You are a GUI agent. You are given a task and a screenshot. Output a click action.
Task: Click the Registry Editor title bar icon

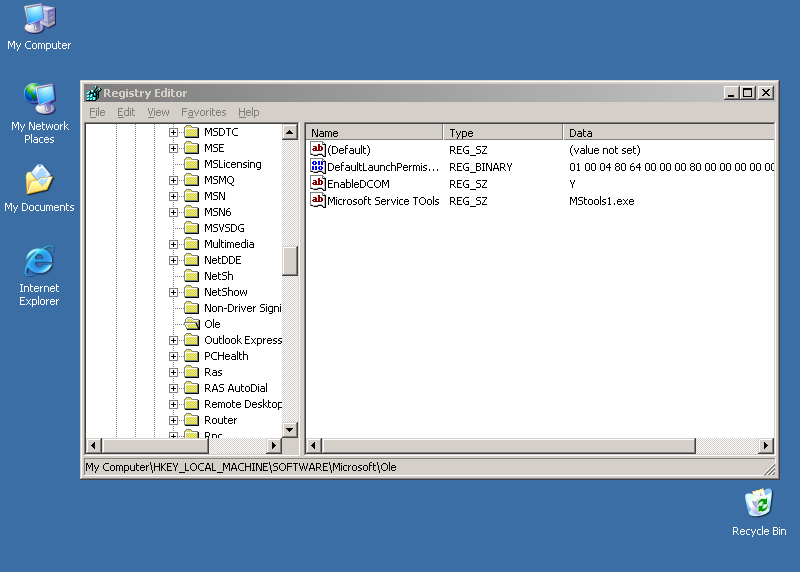93,93
